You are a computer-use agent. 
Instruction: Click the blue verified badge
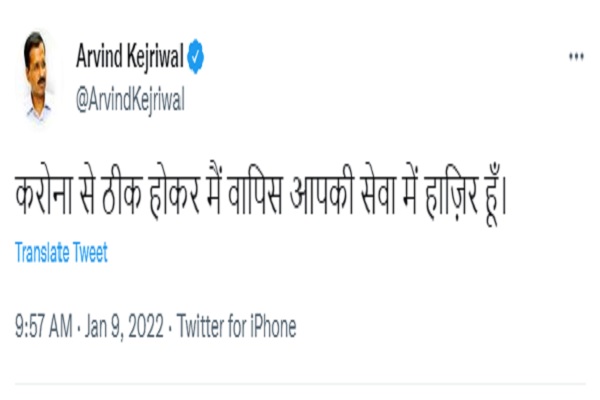pyautogui.click(x=195, y=58)
